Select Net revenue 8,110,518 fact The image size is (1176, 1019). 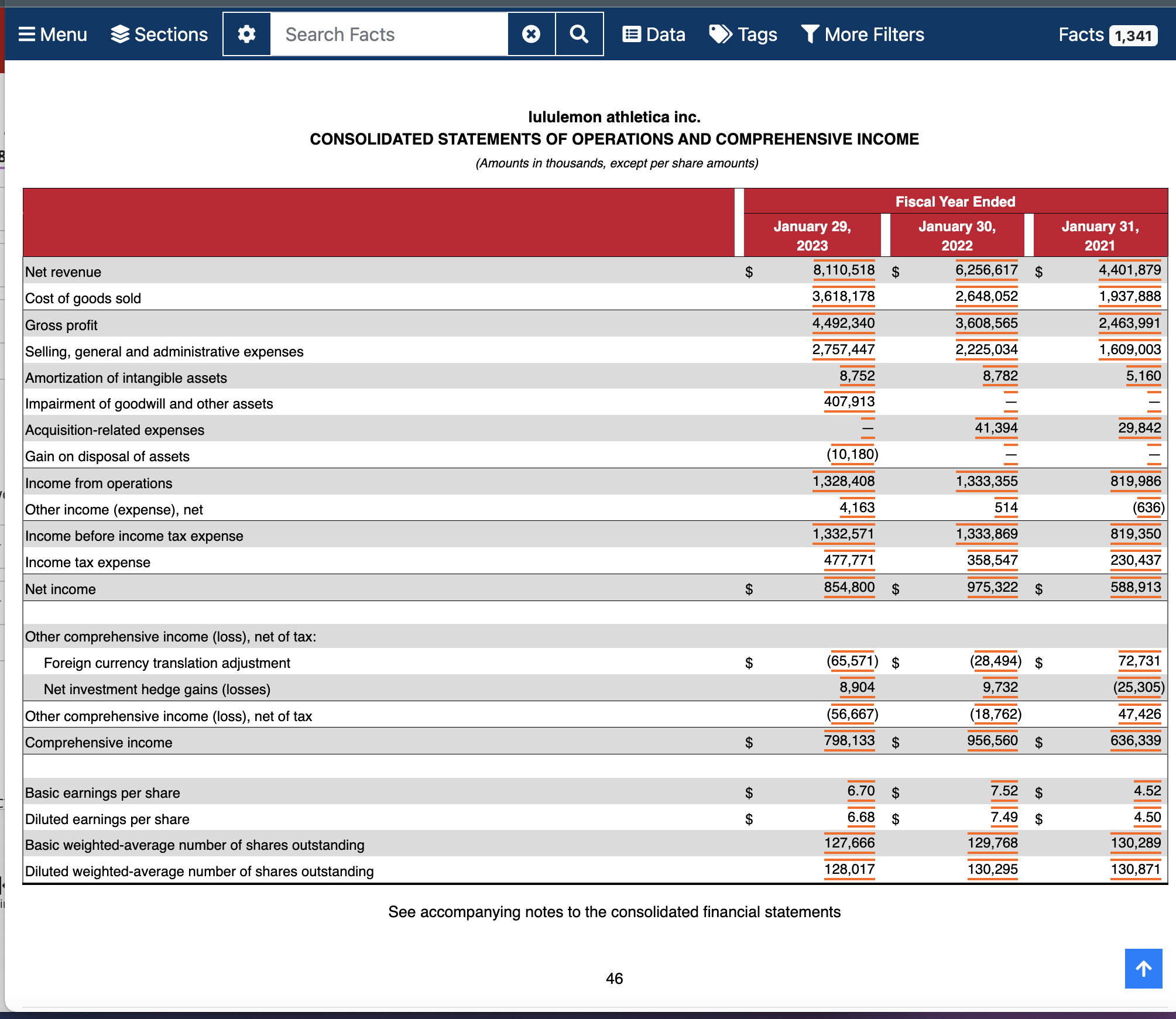coord(844,270)
